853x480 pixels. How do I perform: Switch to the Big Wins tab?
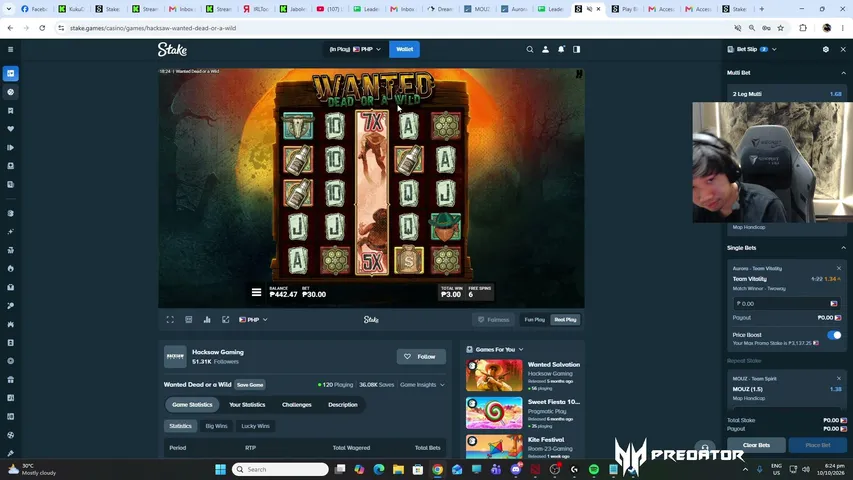pos(216,426)
